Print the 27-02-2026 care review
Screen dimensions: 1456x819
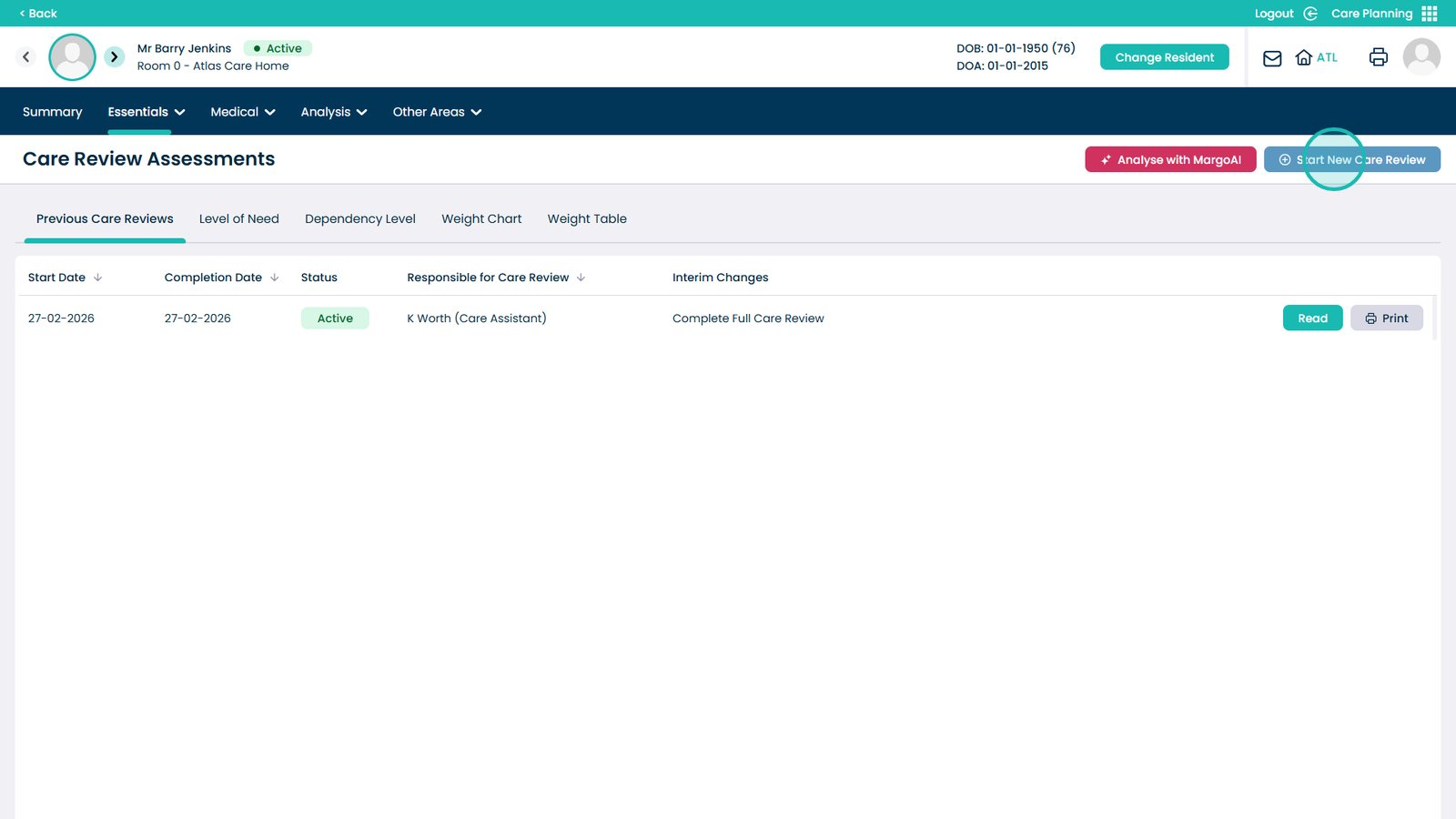pos(1387,318)
